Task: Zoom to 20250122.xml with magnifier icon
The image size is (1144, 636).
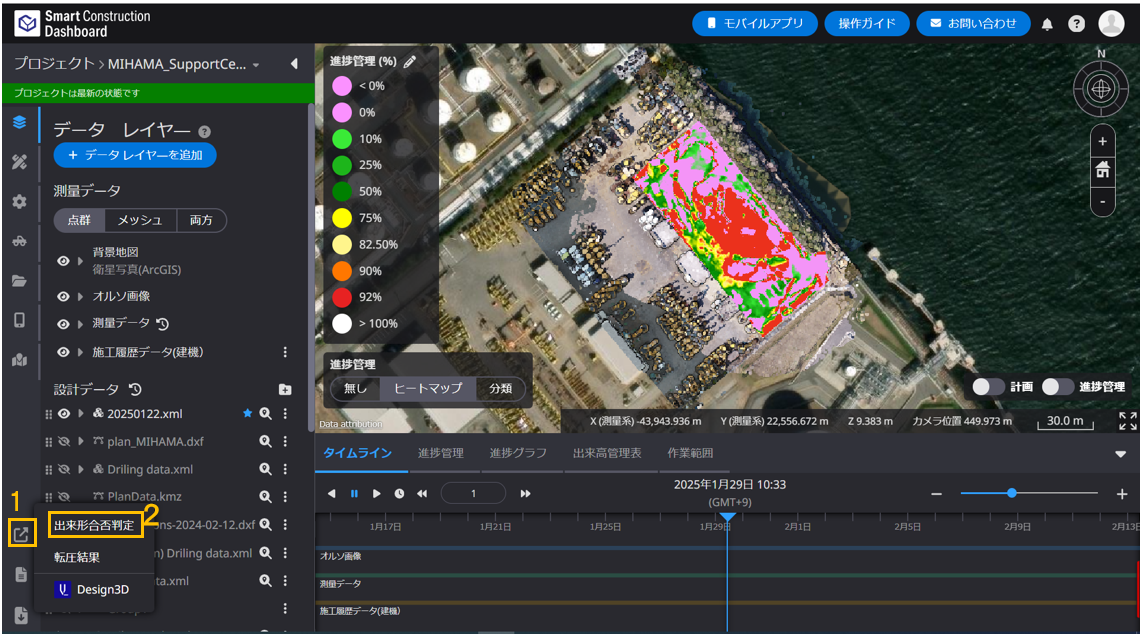Action: click(266, 414)
